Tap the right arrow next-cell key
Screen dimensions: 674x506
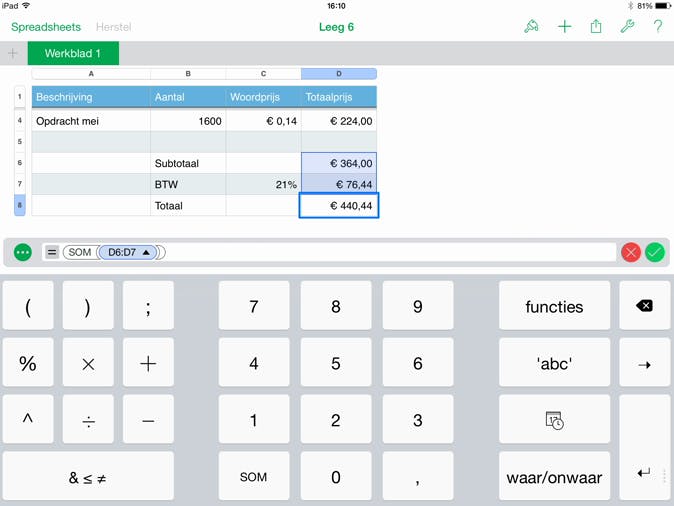[644, 363]
